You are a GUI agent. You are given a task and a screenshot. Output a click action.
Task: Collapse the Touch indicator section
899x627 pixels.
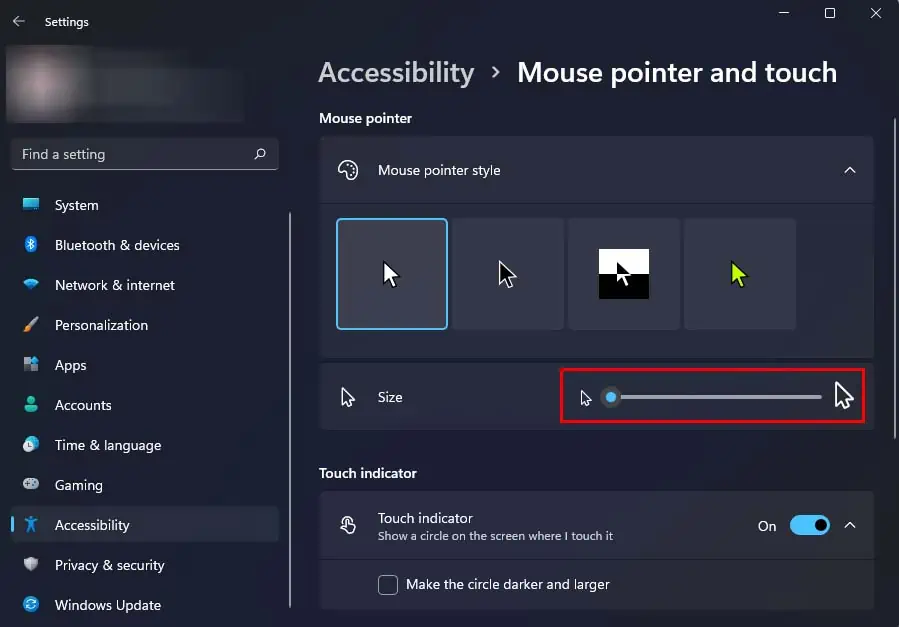[x=850, y=525]
